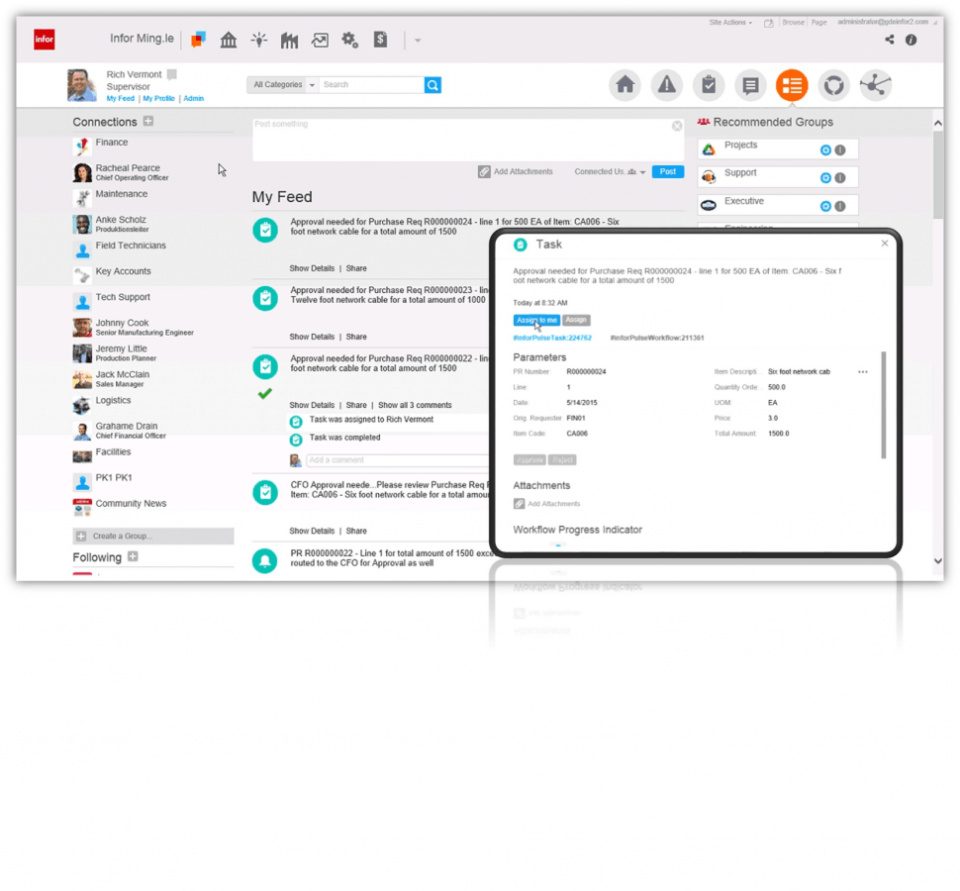Click the Assign to me button
This screenshot has width=960, height=891.
(x=536, y=320)
